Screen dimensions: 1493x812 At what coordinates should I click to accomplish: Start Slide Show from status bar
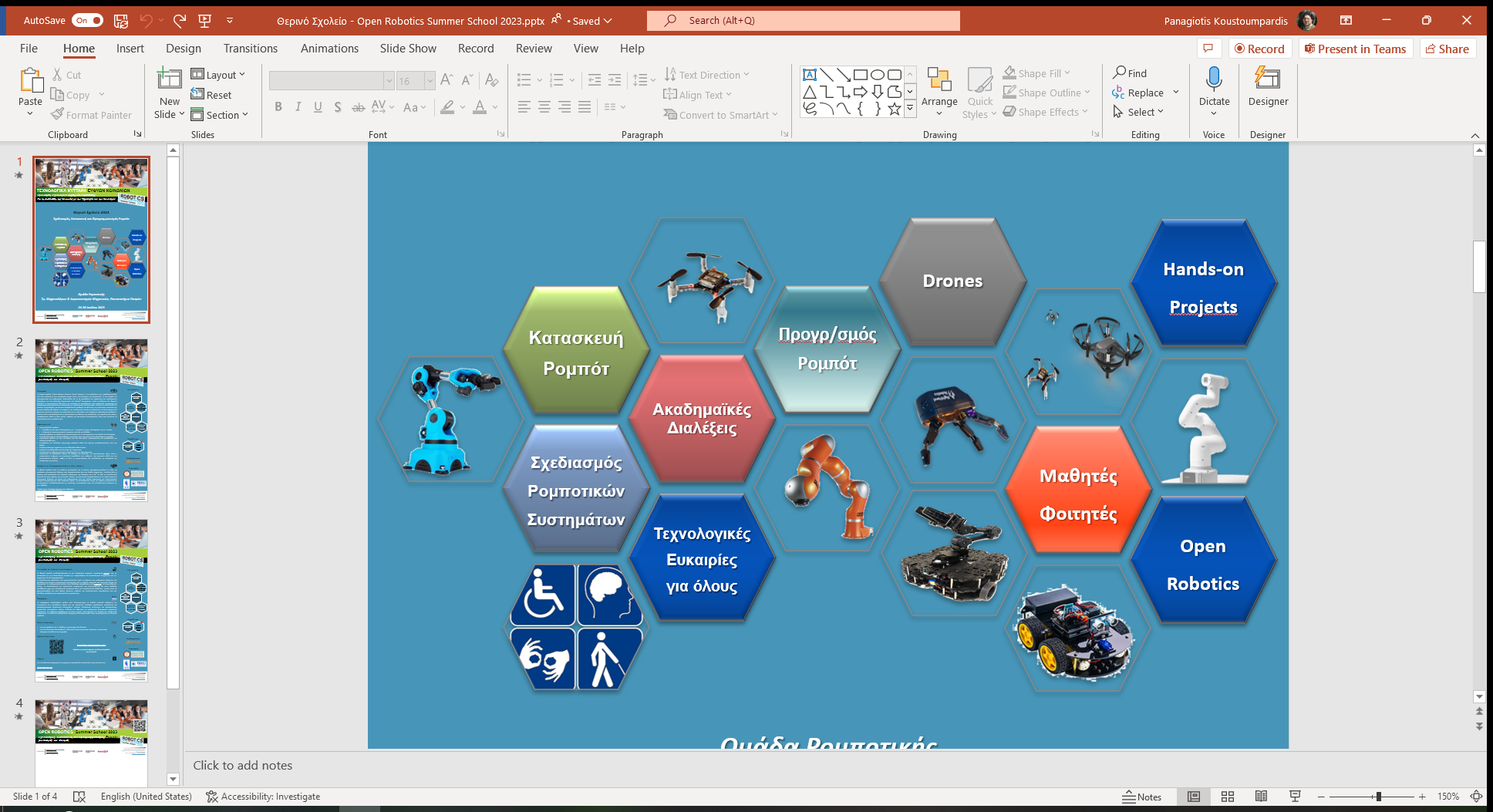pyautogui.click(x=1295, y=797)
